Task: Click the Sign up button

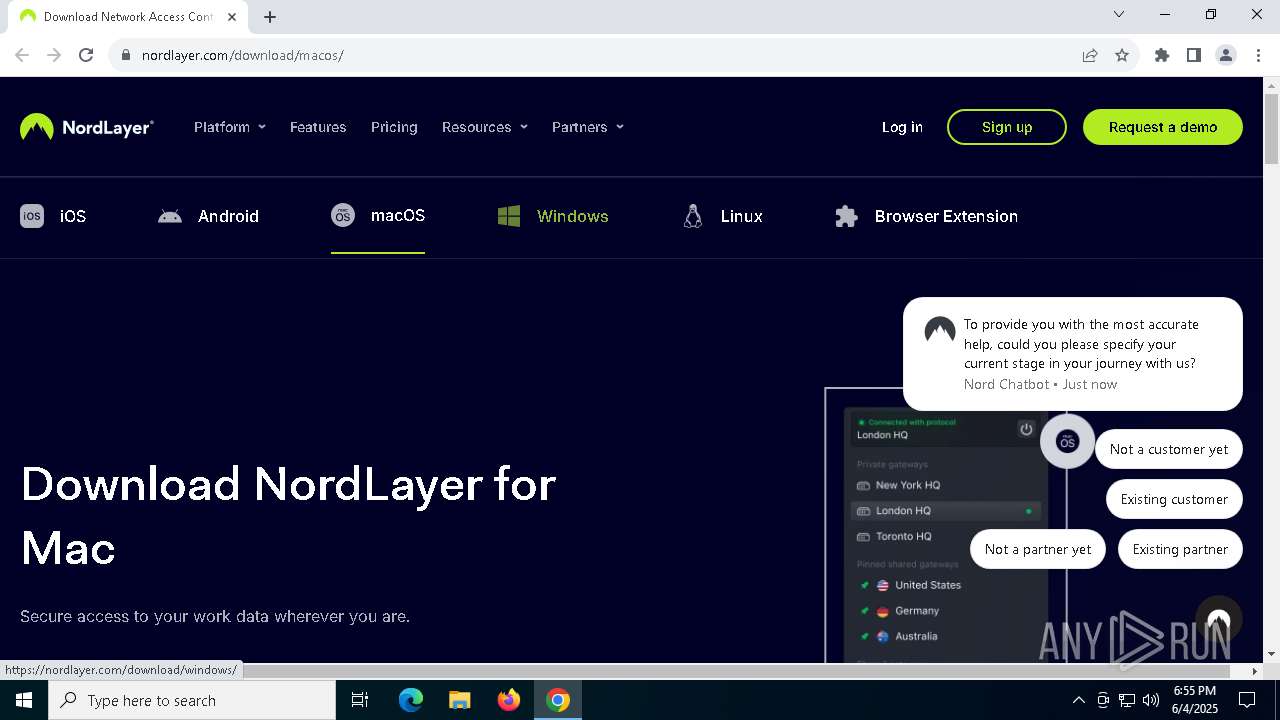Action: point(1007,127)
